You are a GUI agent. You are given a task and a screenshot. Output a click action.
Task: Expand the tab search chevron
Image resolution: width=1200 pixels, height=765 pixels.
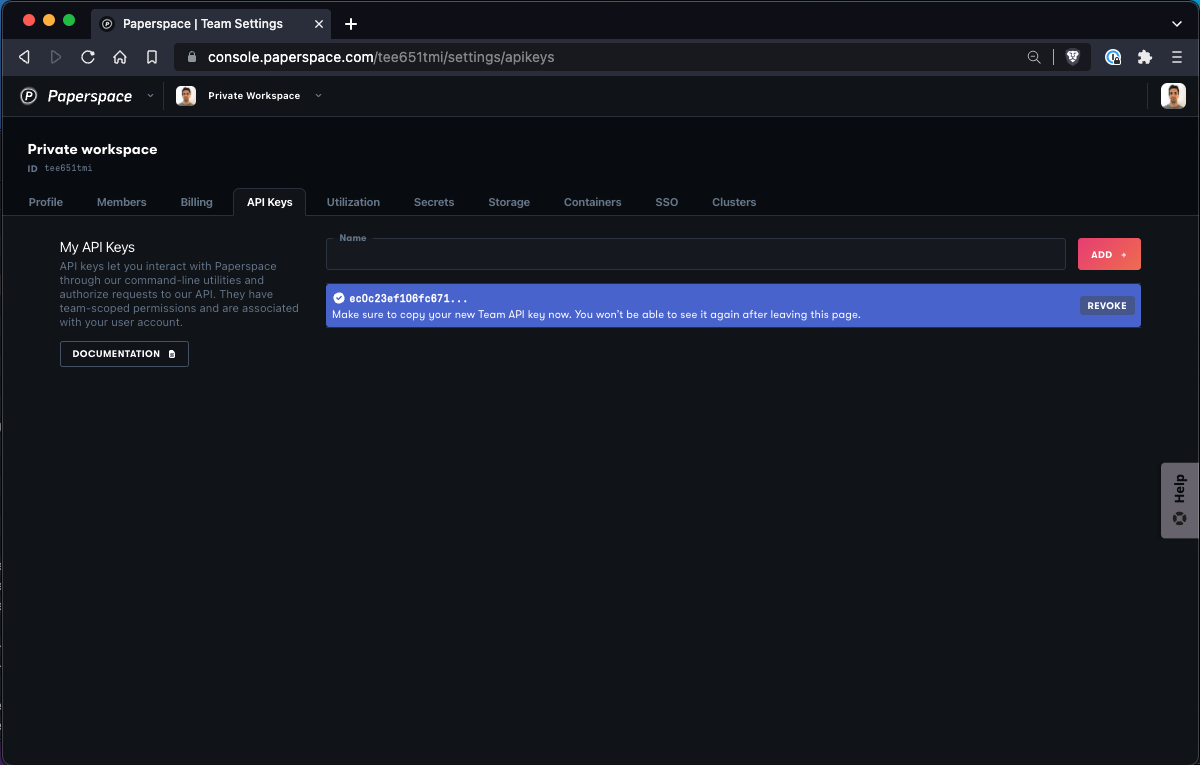(x=1177, y=23)
